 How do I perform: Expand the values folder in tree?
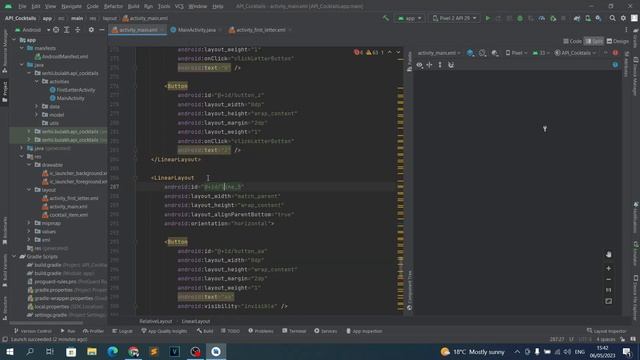29,231
